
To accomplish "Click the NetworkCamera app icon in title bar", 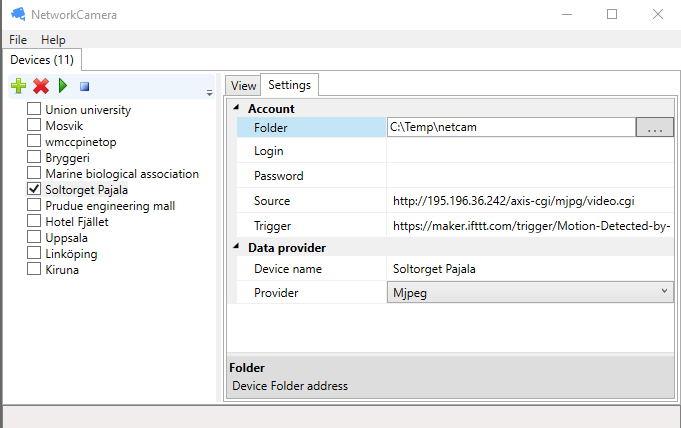I will tap(17, 14).
